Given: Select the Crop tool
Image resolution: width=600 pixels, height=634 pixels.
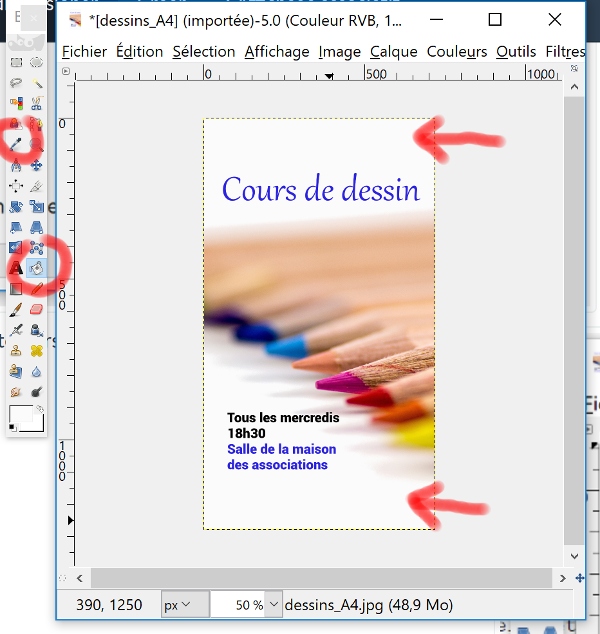Looking at the screenshot, I should point(36,186).
